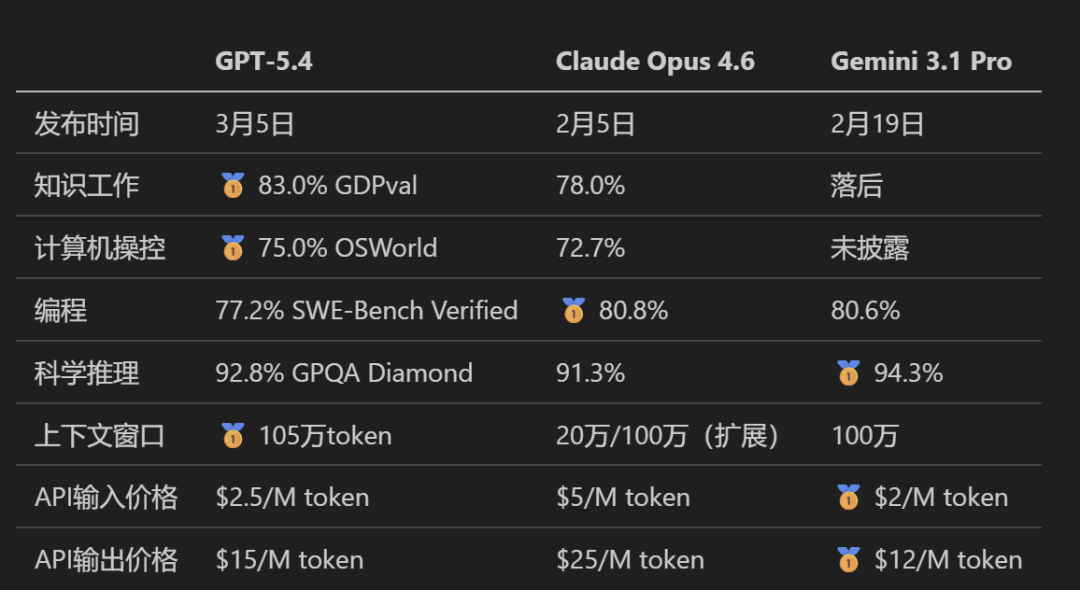Viewport: 1080px width, 590px height.
Task: Click the 科学推理 row label
Action: (87, 373)
